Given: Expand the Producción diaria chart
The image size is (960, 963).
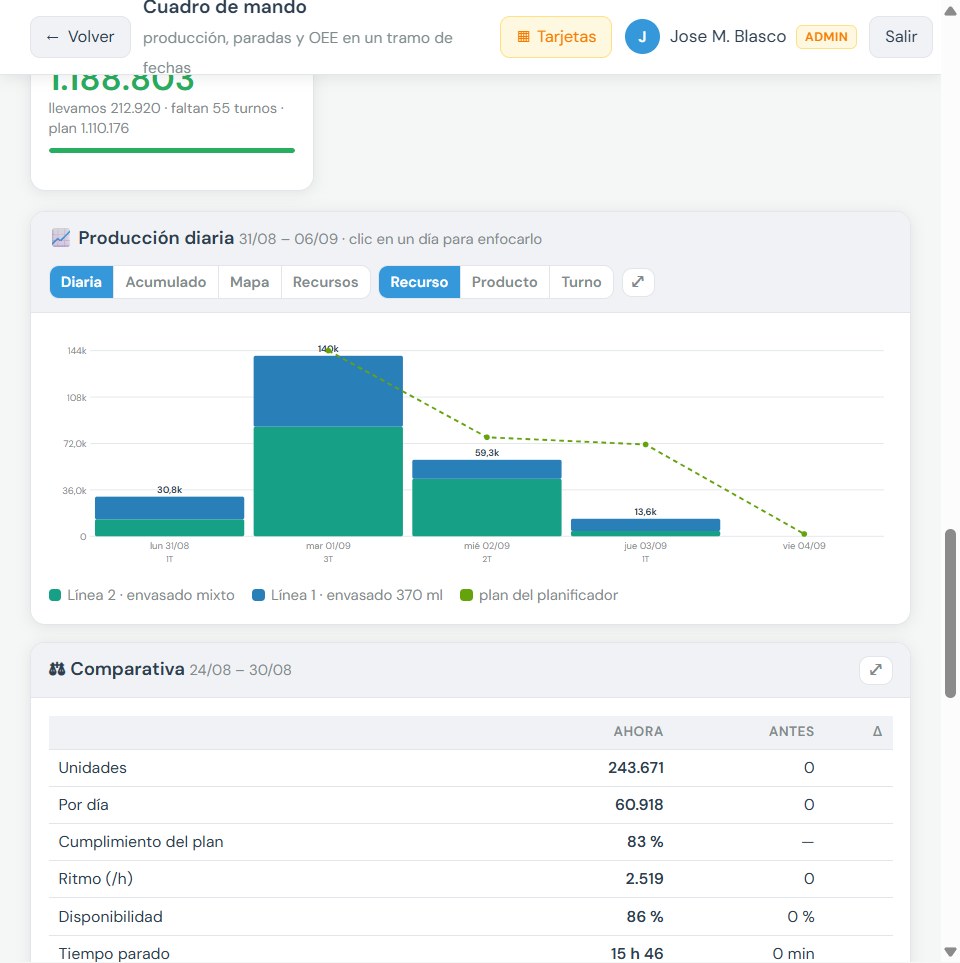Looking at the screenshot, I should coord(638,282).
